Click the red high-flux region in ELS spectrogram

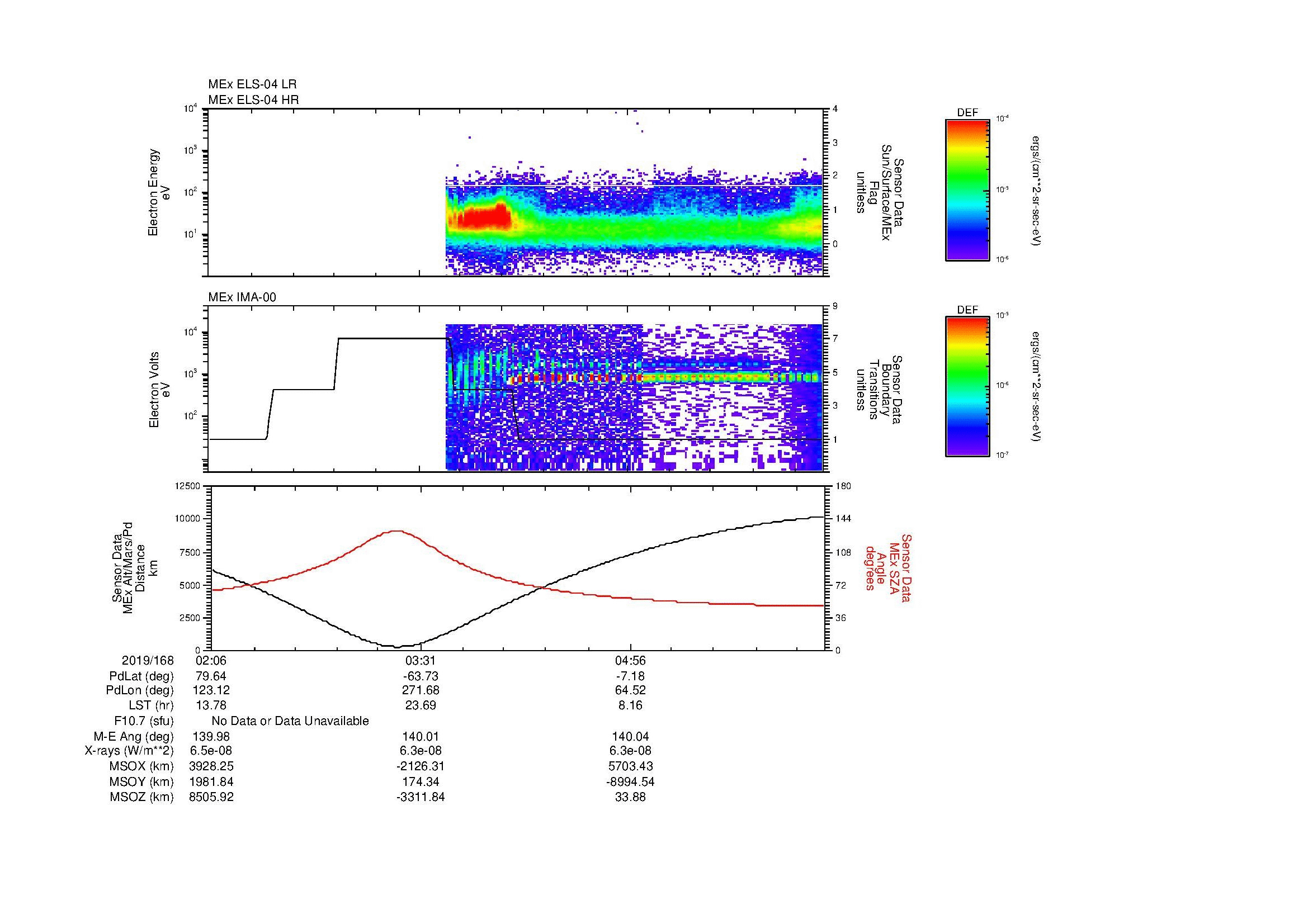483,217
